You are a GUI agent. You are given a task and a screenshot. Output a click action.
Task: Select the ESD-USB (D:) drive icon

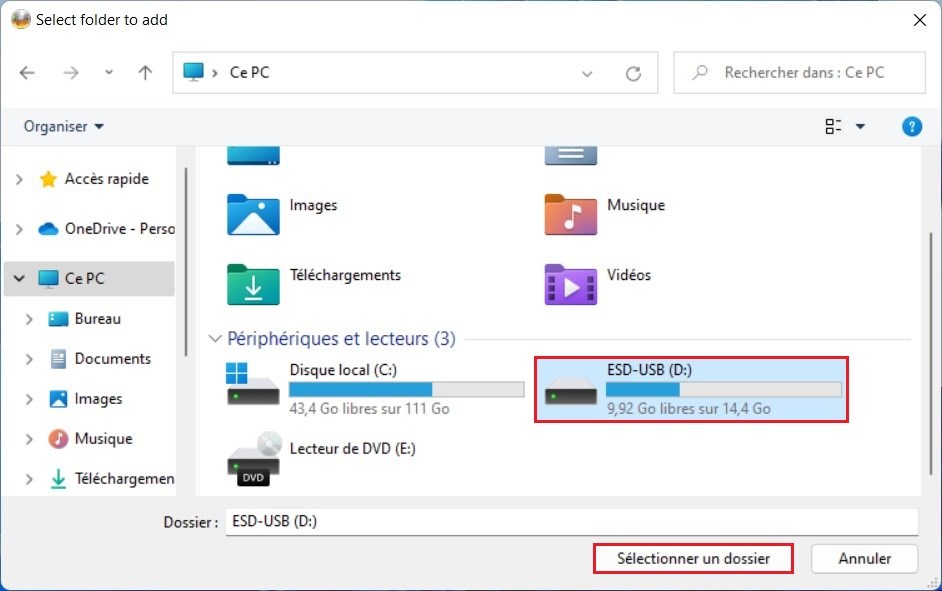[568, 390]
